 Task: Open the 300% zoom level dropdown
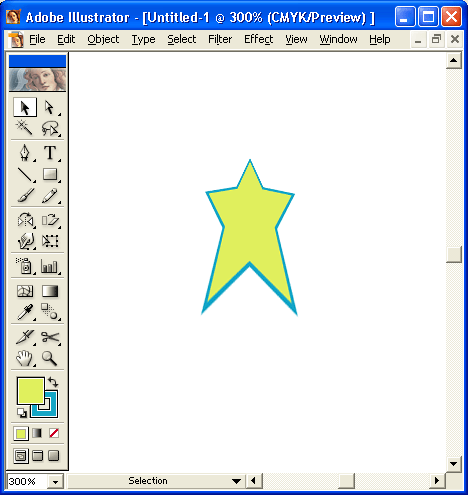pyautogui.click(x=55, y=482)
